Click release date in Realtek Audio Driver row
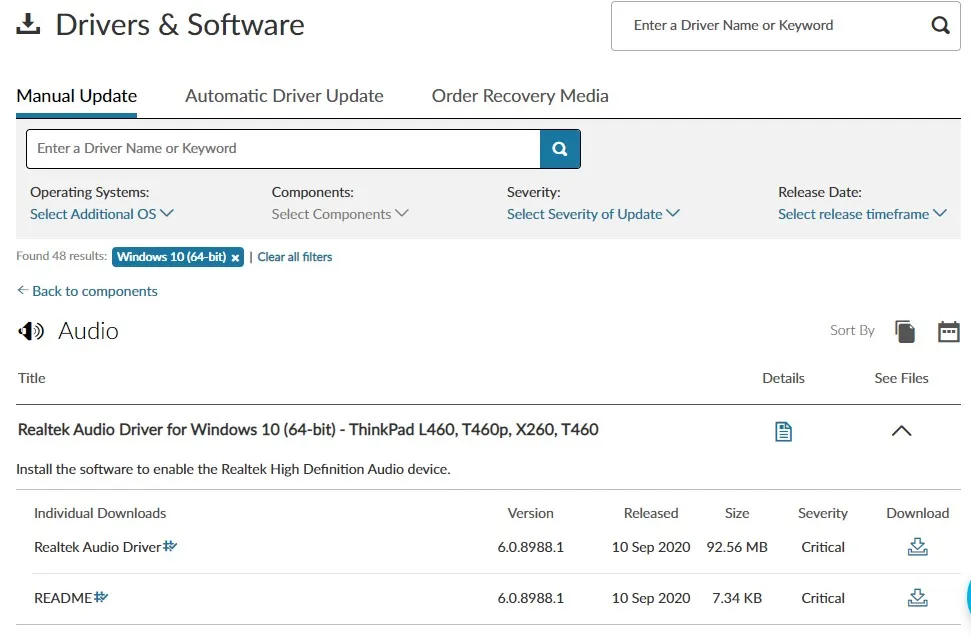 tap(651, 547)
